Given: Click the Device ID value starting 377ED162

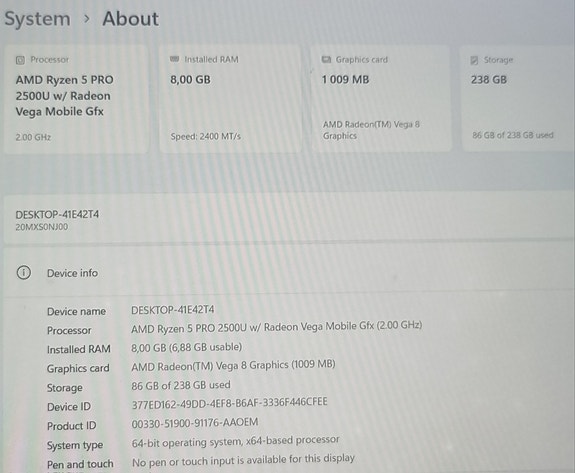Looking at the screenshot, I should 230,403.
